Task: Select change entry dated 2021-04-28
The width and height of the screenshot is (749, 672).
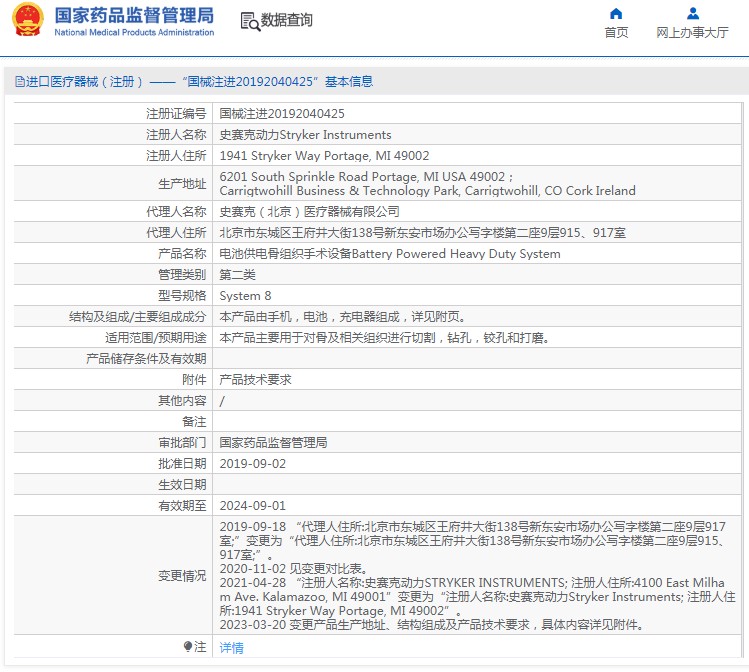Action: click(477, 597)
